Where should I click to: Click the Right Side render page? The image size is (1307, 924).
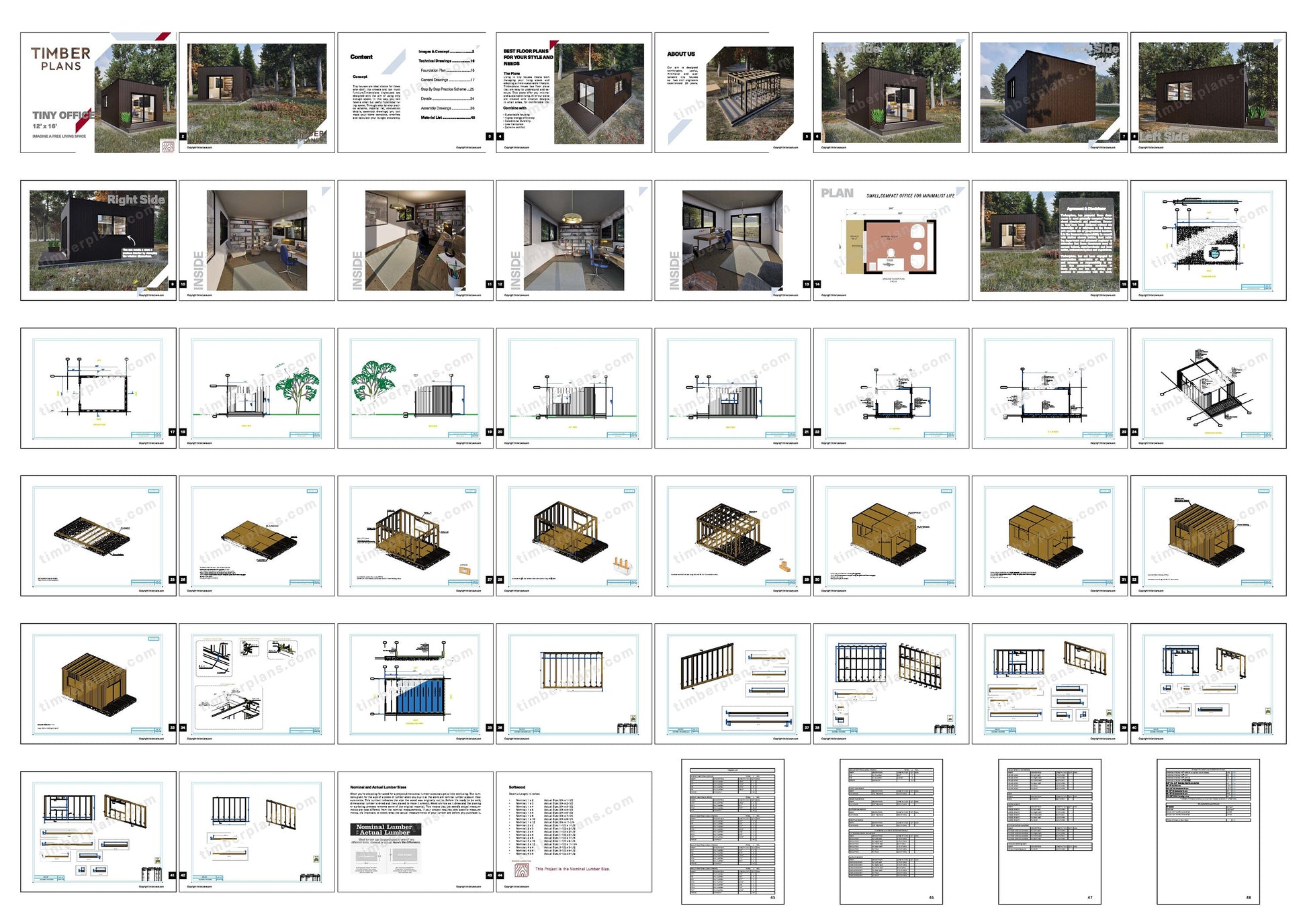tap(98, 240)
